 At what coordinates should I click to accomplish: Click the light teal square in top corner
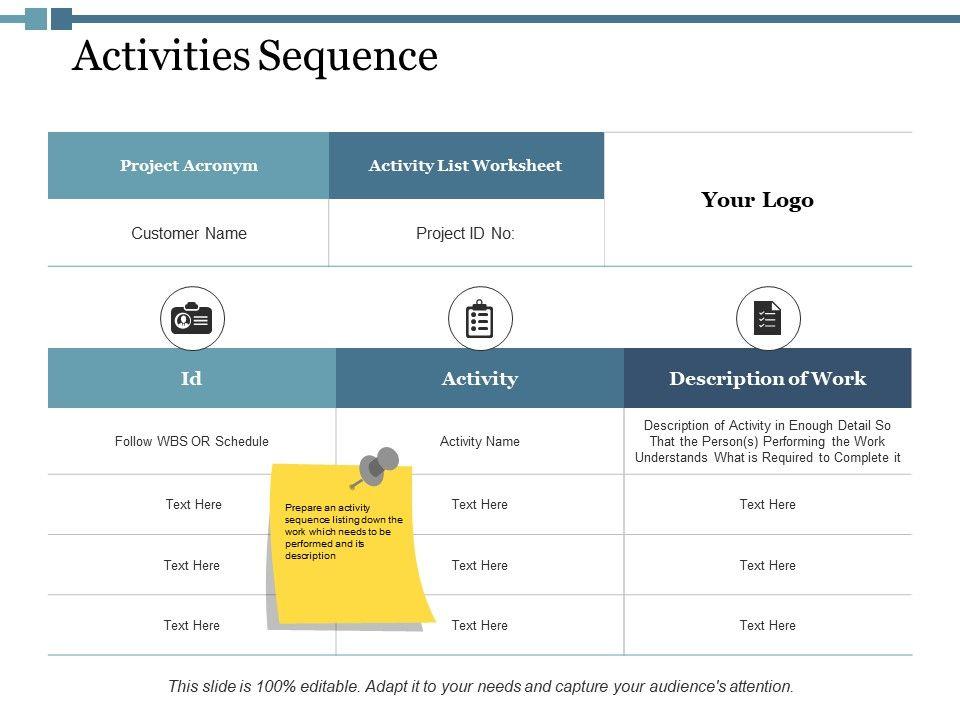36,18
